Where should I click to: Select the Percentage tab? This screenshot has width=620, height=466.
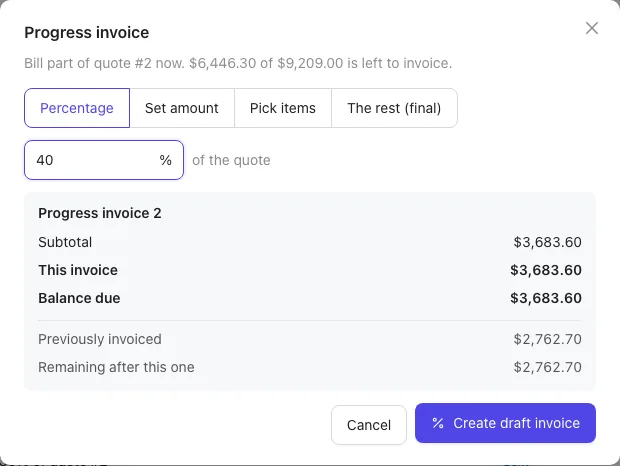[77, 108]
